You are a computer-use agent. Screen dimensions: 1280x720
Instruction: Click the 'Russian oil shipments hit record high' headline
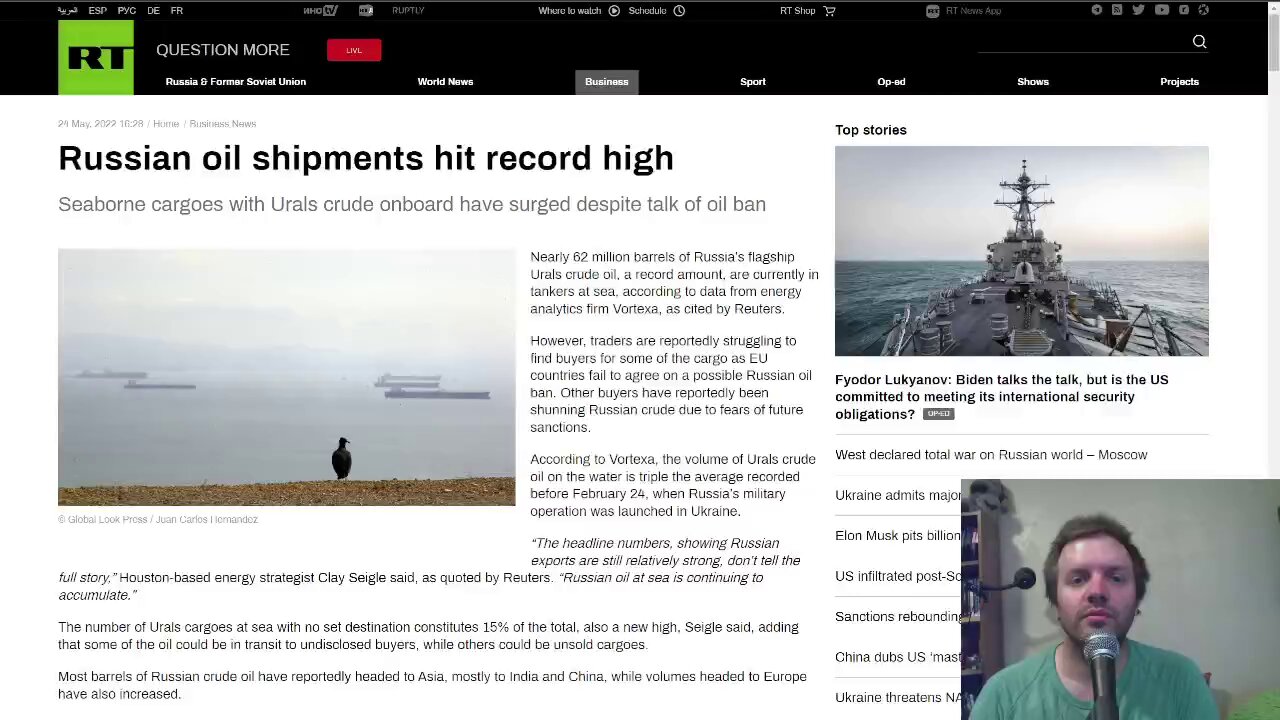(366, 158)
